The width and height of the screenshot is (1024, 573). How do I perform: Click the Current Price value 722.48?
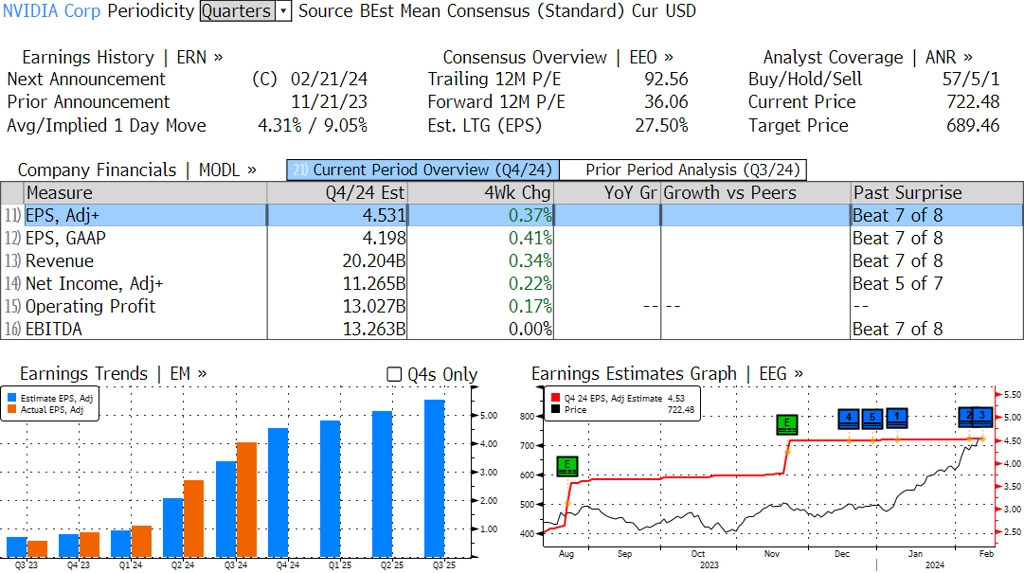click(x=973, y=102)
